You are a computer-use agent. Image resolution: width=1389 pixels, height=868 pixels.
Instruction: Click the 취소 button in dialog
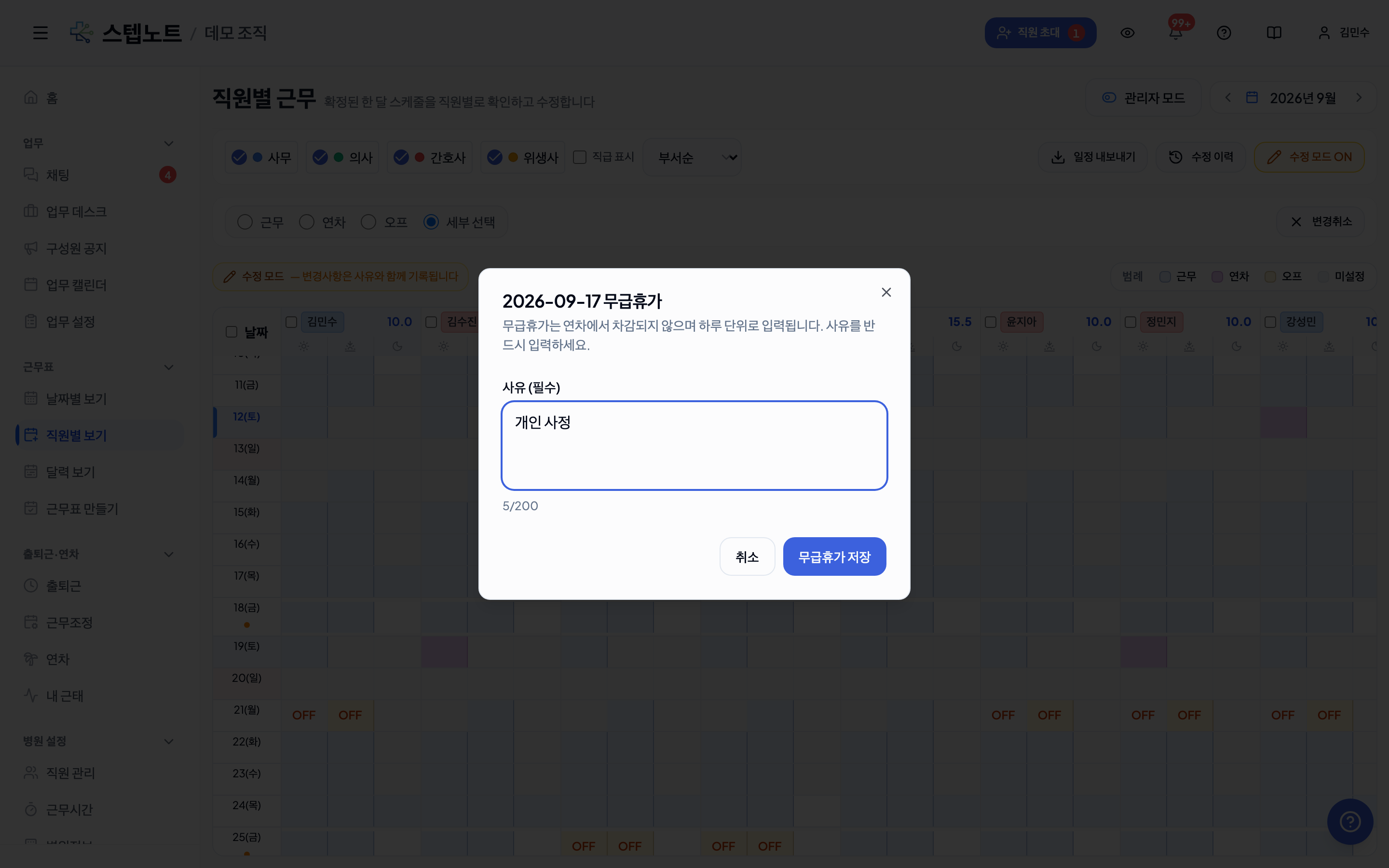[x=747, y=557]
